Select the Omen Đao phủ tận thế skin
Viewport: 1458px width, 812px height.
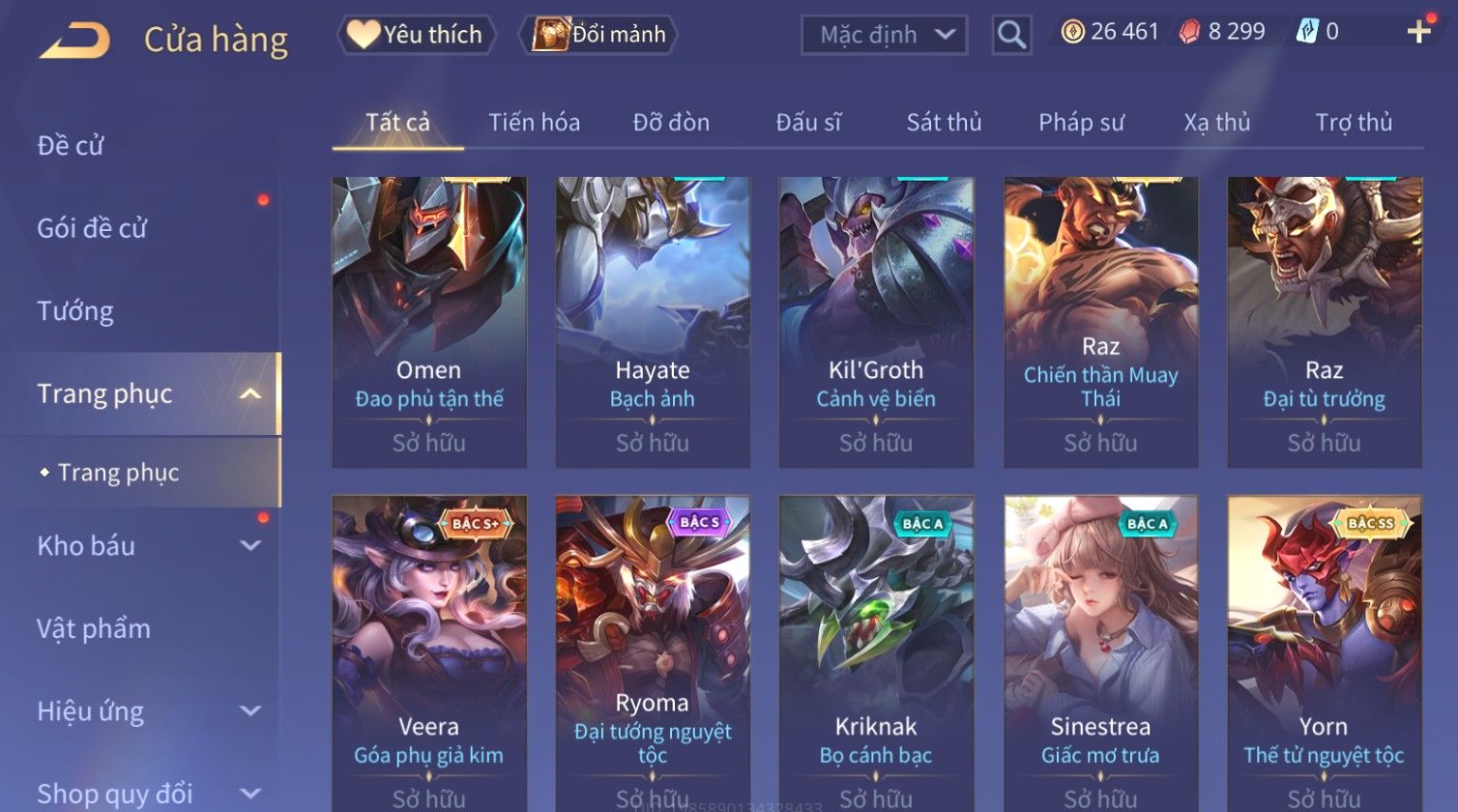(x=429, y=322)
